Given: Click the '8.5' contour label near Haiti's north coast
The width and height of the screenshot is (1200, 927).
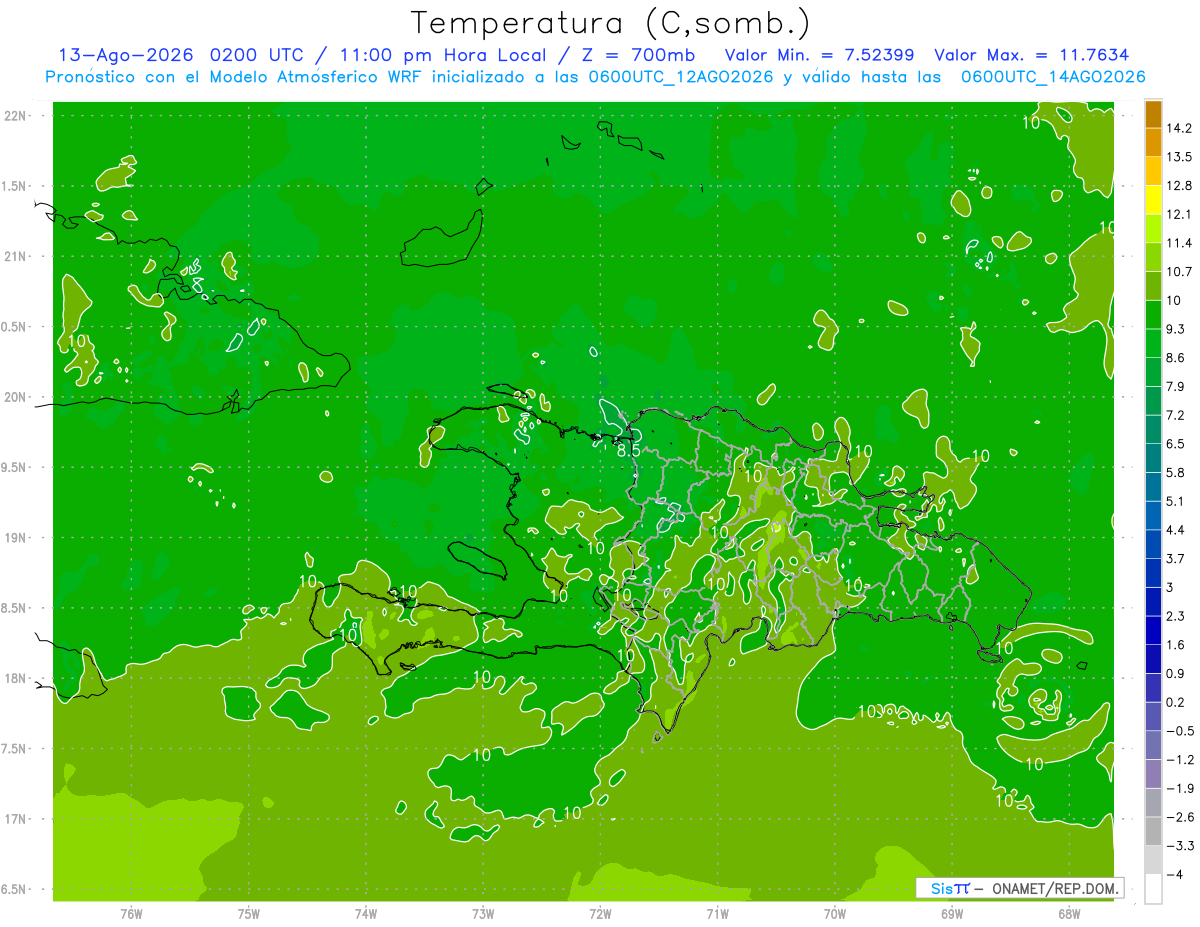Looking at the screenshot, I should [628, 450].
